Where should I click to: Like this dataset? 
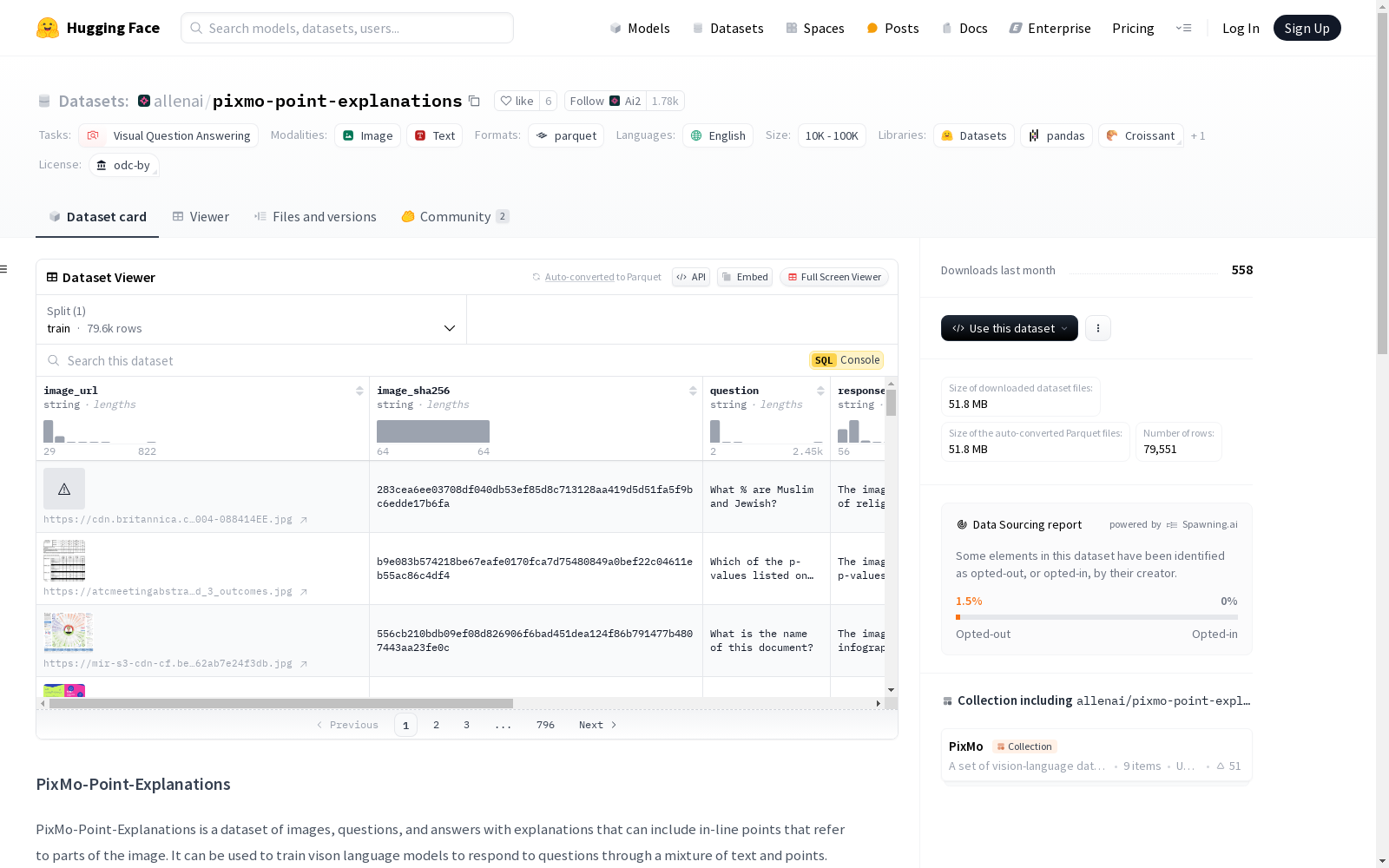coord(517,101)
